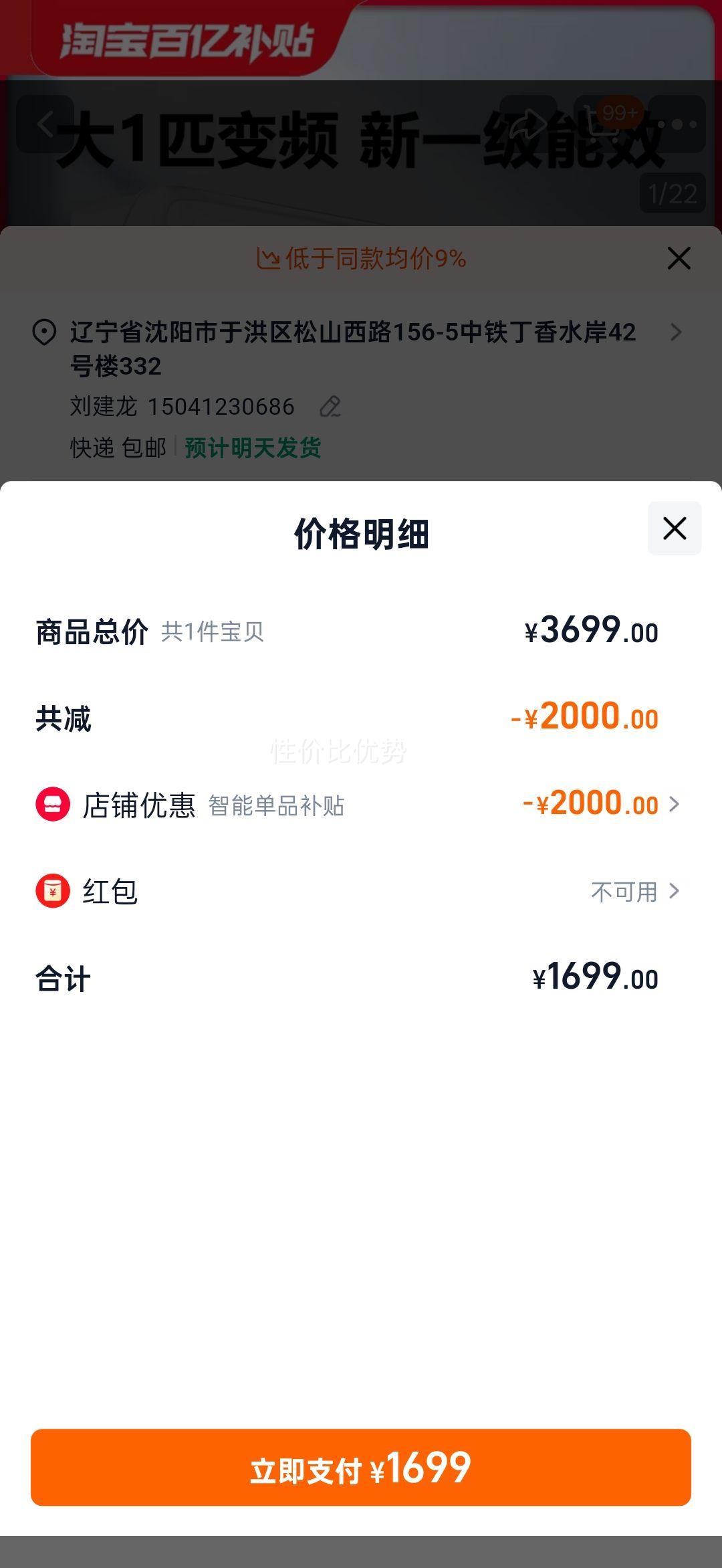Open the shopping cart with 99+ badge
The image size is (722, 1568).
pyautogui.click(x=604, y=124)
